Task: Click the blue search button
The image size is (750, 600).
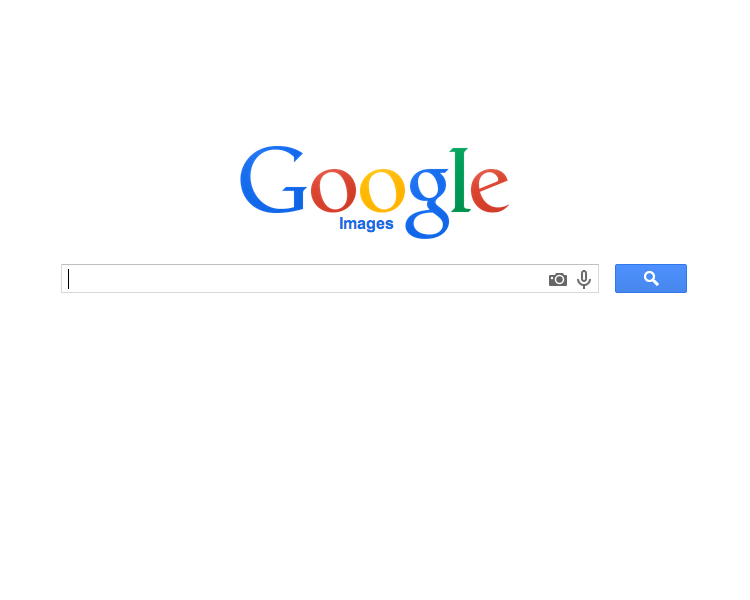Action: pos(651,278)
